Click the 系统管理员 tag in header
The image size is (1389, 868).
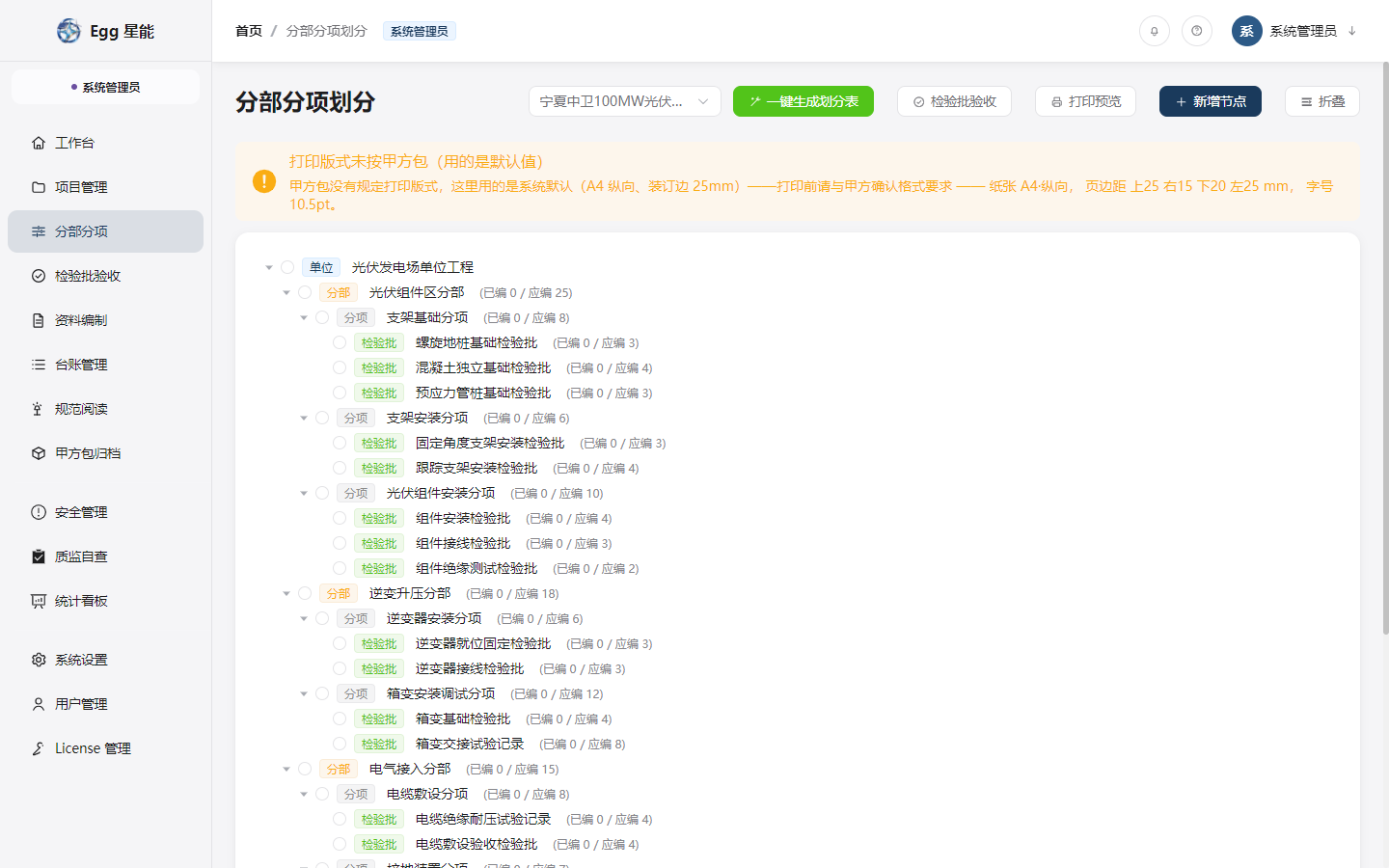pyautogui.click(x=419, y=31)
